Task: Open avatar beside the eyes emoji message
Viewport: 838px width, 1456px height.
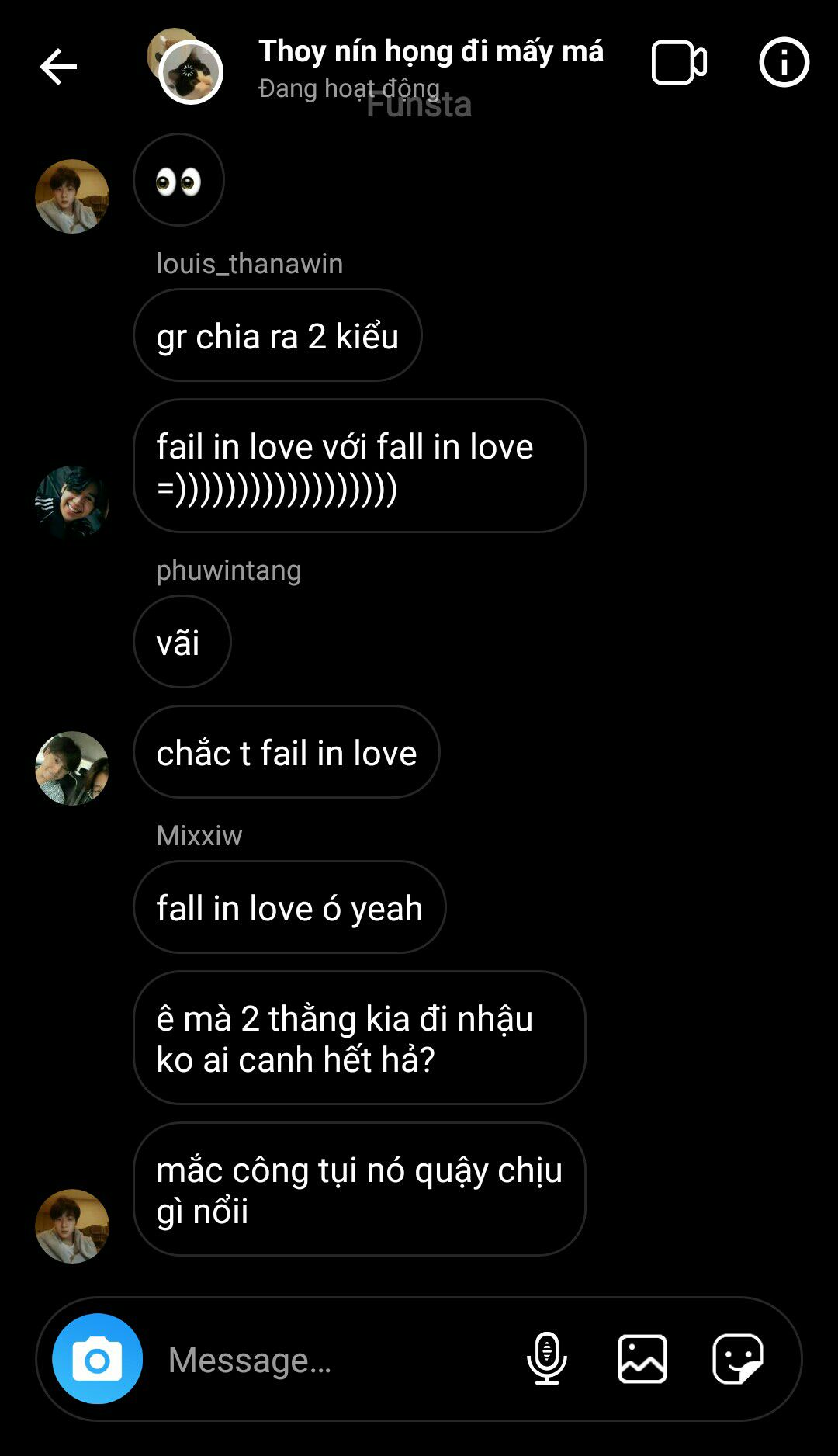Action: pyautogui.click(x=72, y=196)
